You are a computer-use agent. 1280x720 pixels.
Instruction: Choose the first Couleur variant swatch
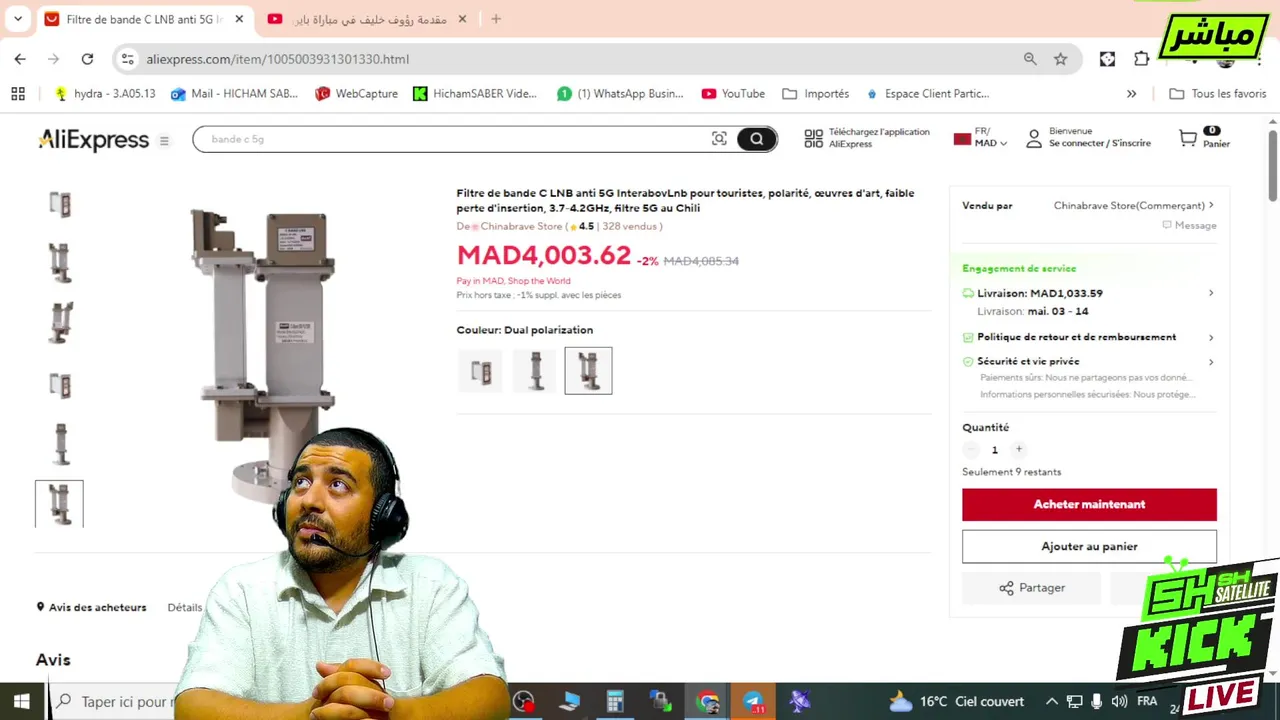(x=481, y=371)
